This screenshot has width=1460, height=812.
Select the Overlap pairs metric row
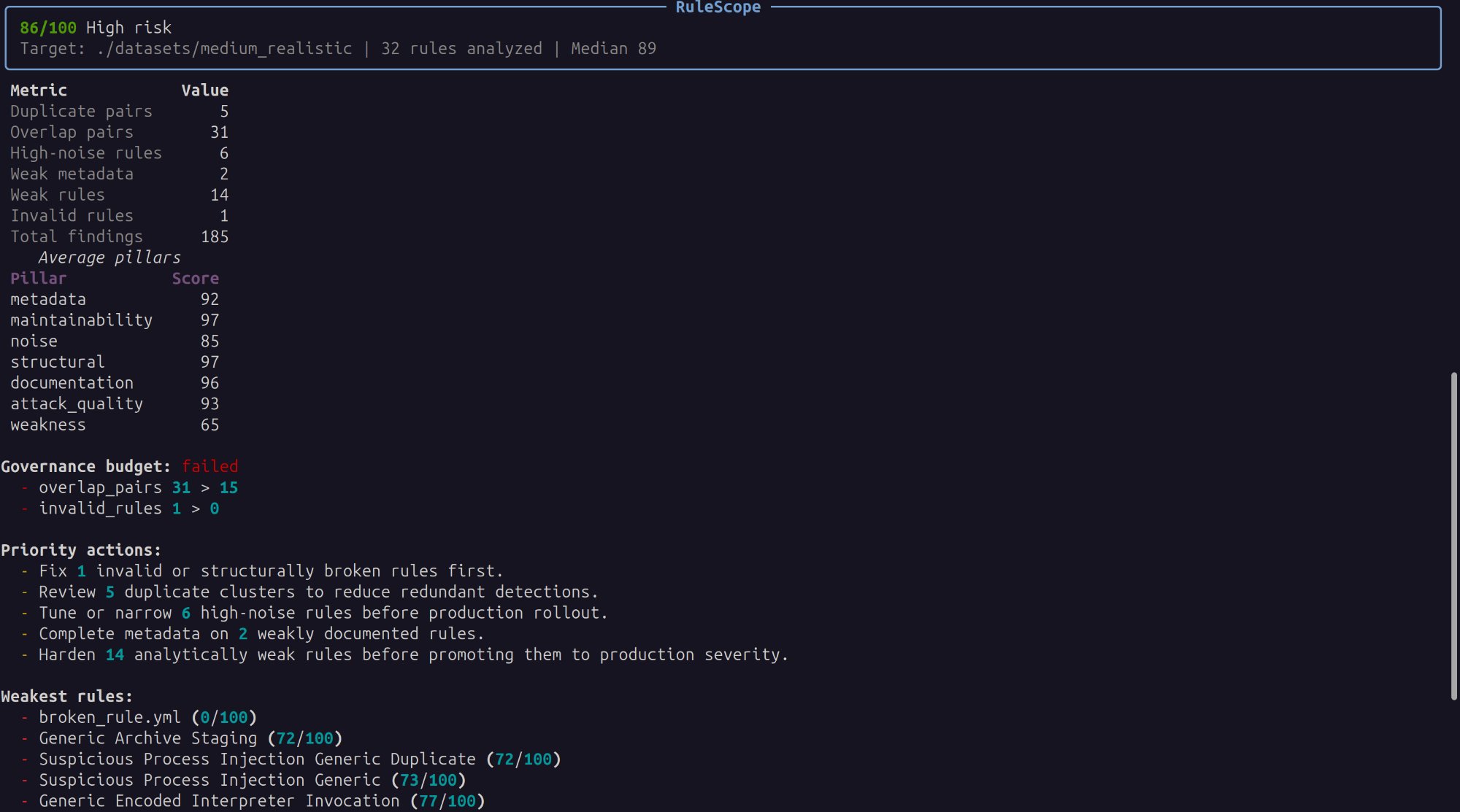pyautogui.click(x=72, y=133)
